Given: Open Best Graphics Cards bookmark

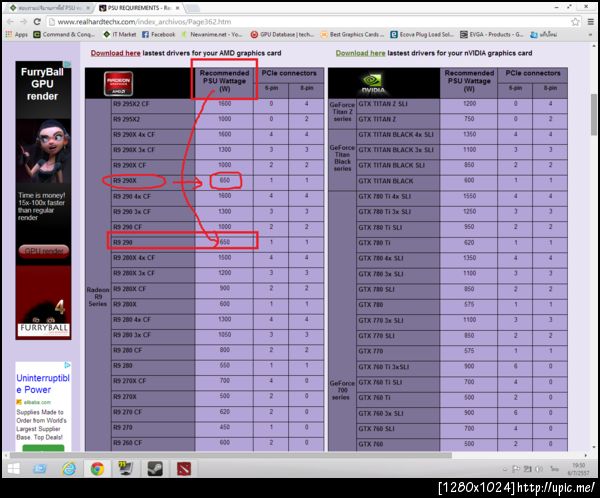Looking at the screenshot, I should (352, 34).
